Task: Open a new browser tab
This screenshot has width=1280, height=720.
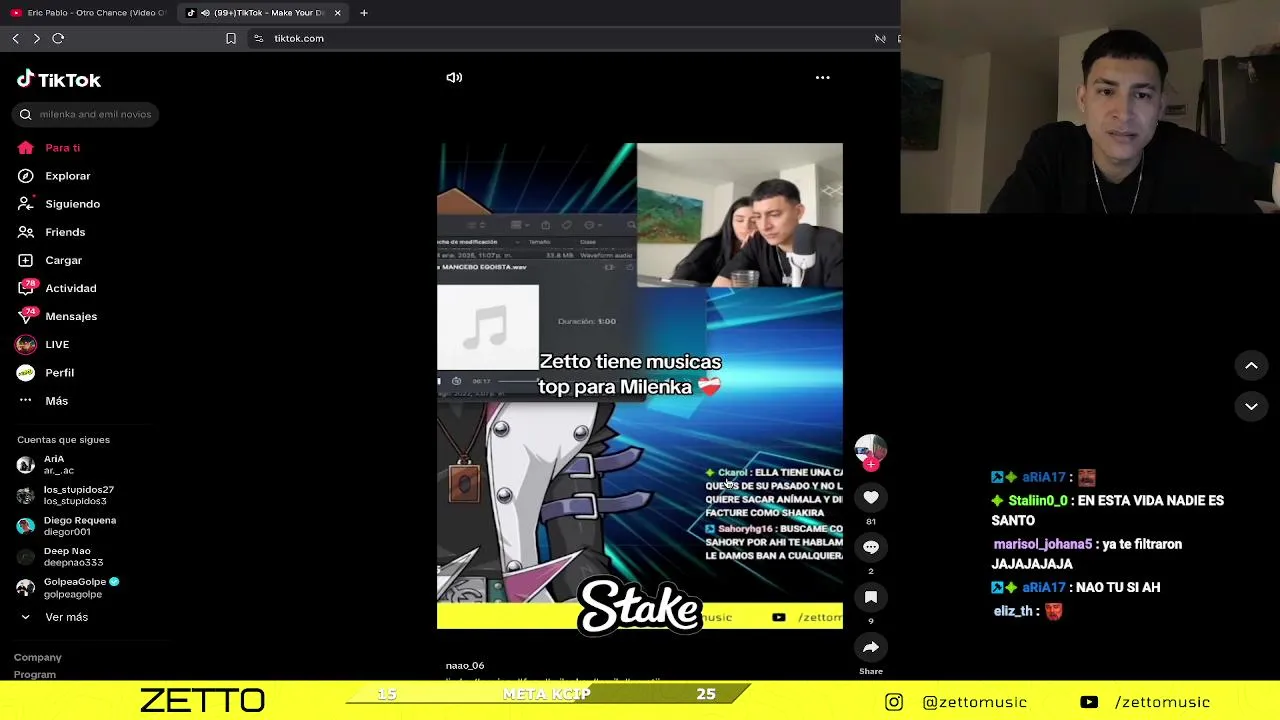Action: click(x=364, y=13)
